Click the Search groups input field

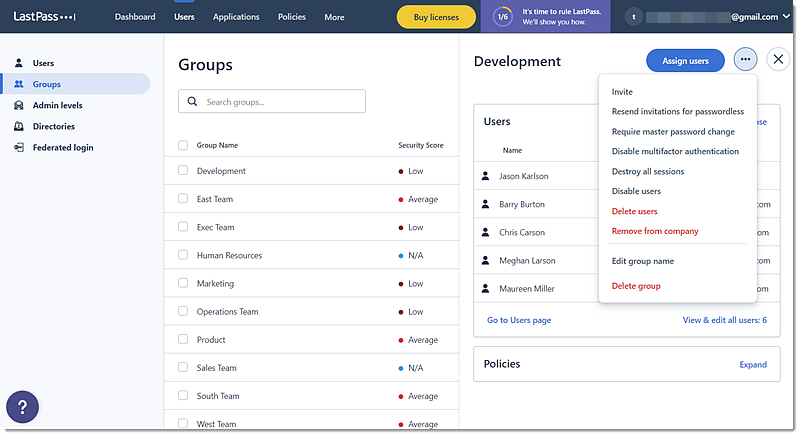pyautogui.click(x=280, y=102)
